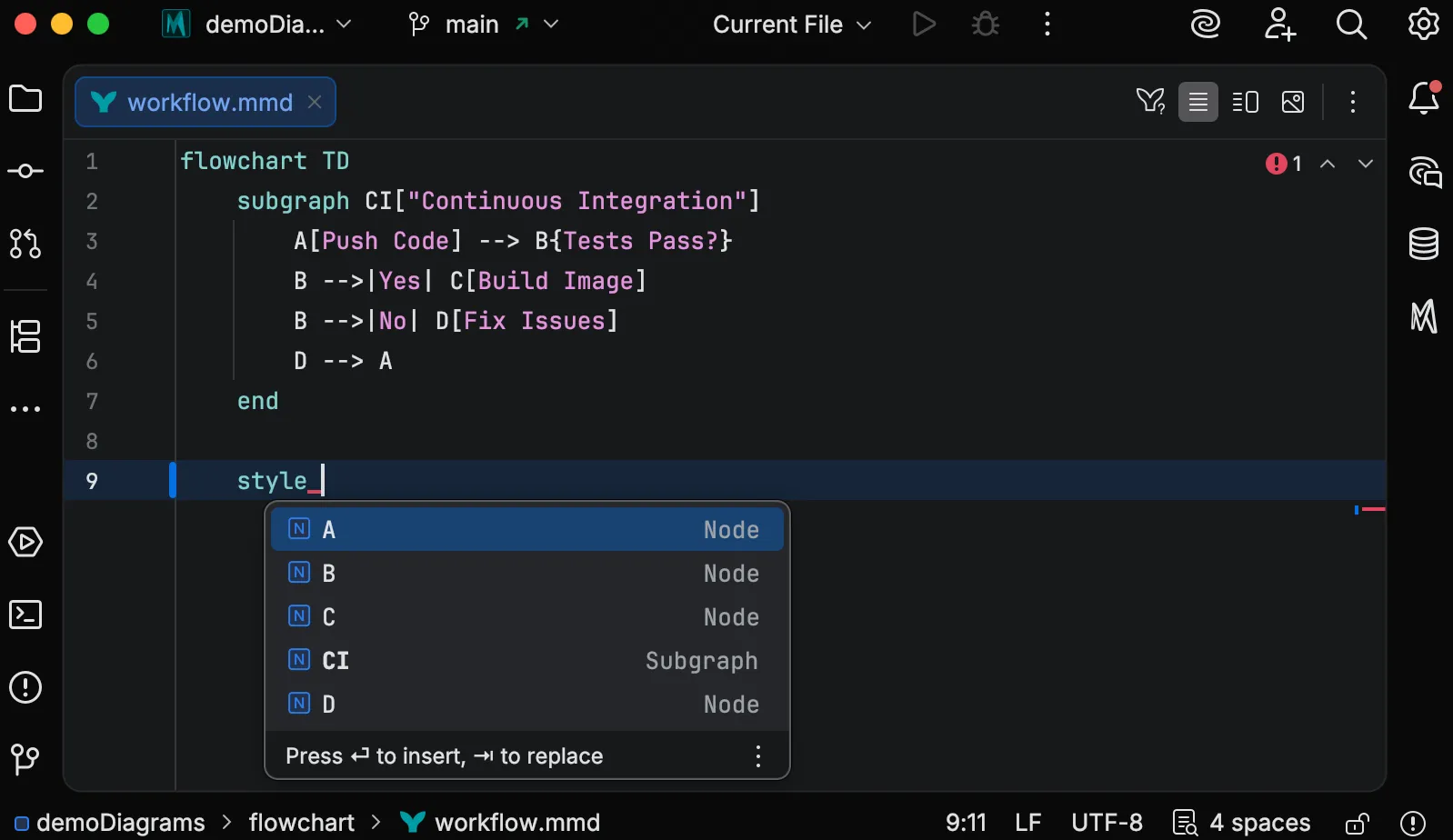
Task: Open the Database tool window
Action: [1423, 244]
